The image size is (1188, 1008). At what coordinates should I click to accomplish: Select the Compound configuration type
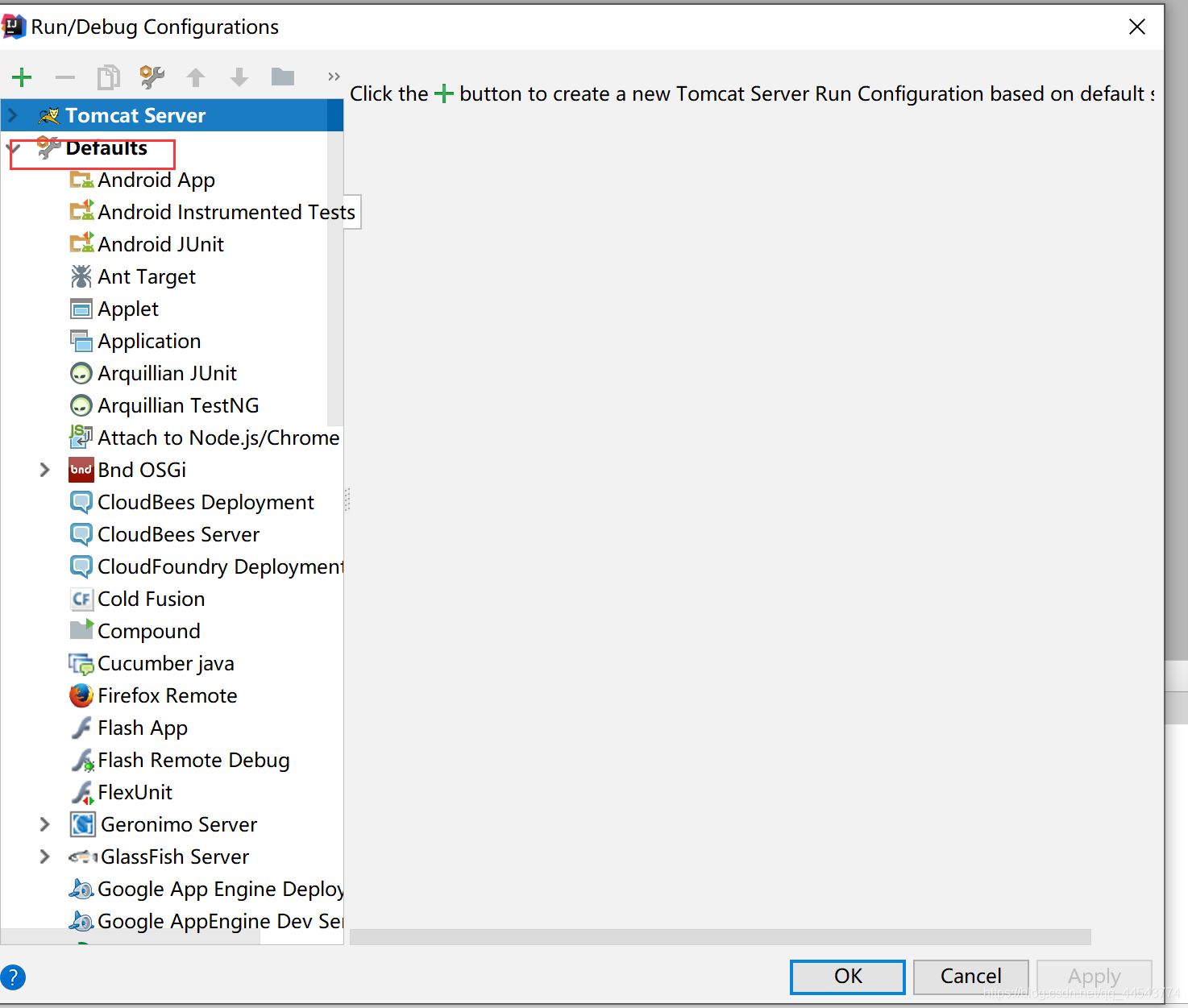point(149,632)
